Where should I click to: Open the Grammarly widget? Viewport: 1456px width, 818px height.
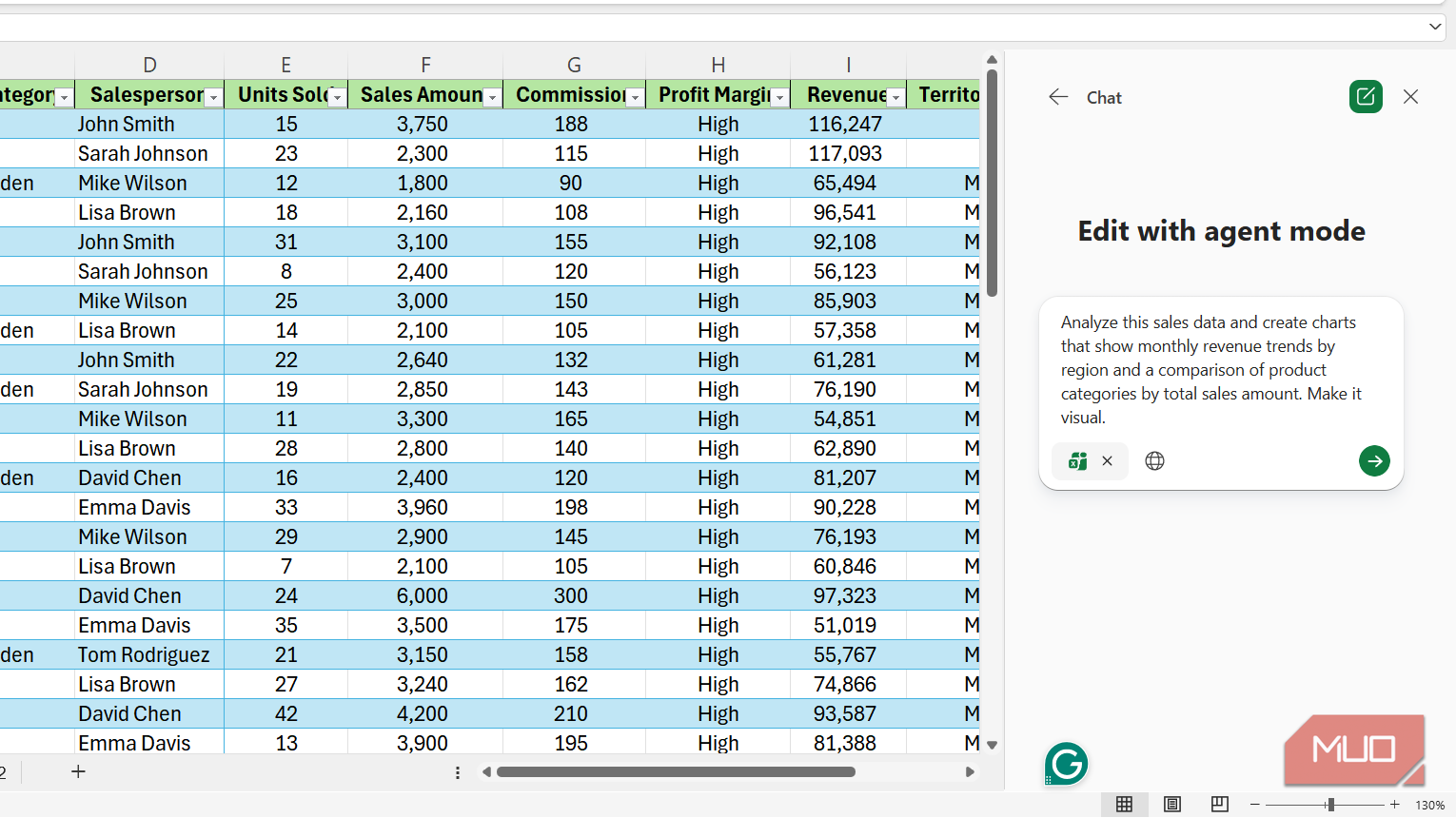(1066, 764)
